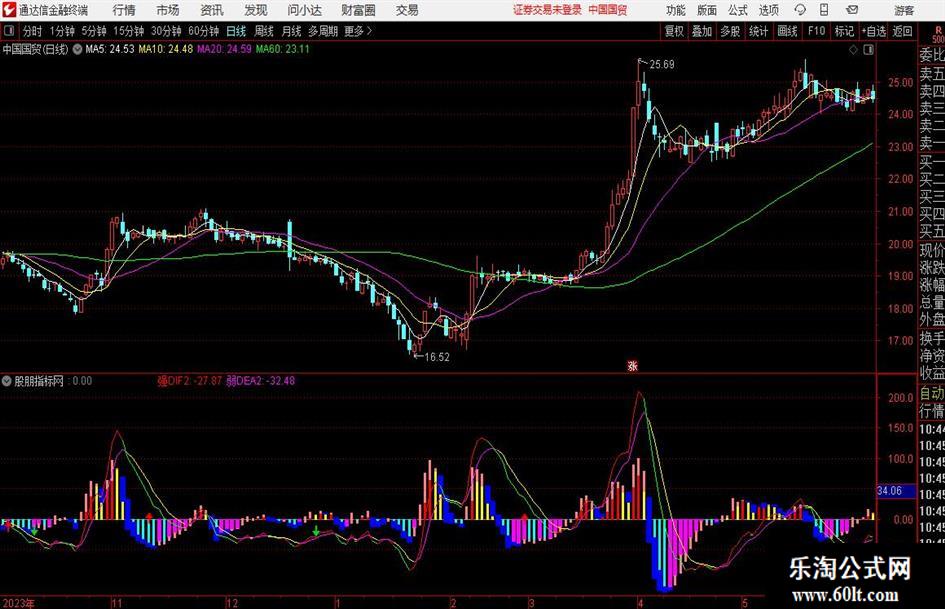
Task: Click the 自动 label in the side panel
Action: click(x=932, y=393)
